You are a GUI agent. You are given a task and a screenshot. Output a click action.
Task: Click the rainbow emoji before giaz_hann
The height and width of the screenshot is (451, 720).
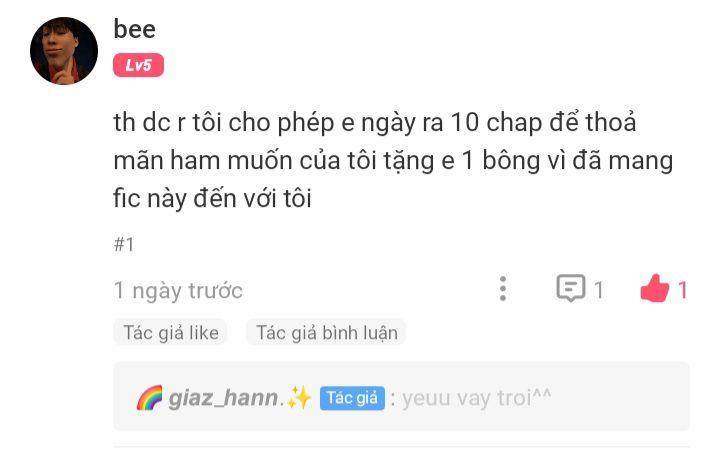pos(150,398)
